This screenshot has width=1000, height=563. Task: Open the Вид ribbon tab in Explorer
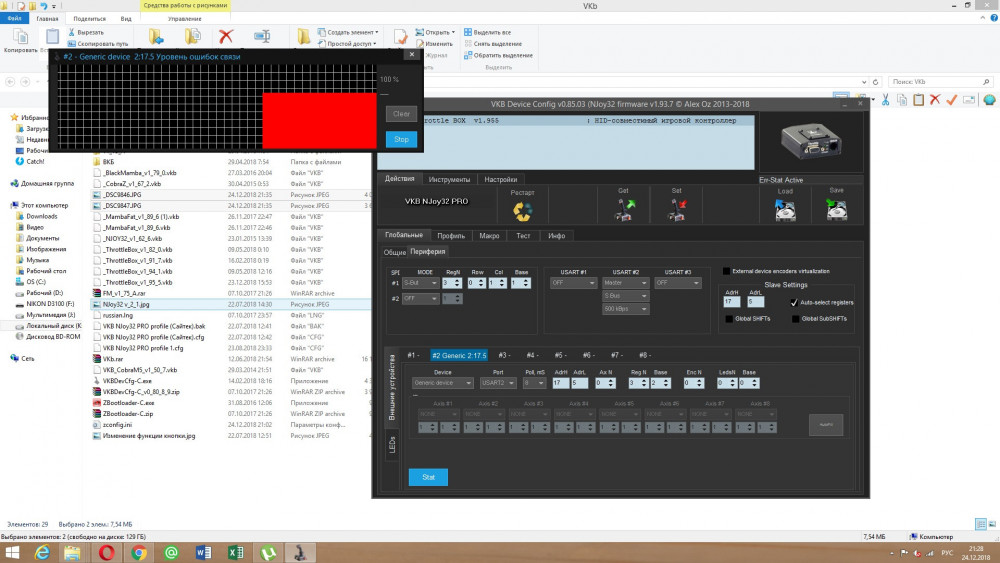[126, 18]
